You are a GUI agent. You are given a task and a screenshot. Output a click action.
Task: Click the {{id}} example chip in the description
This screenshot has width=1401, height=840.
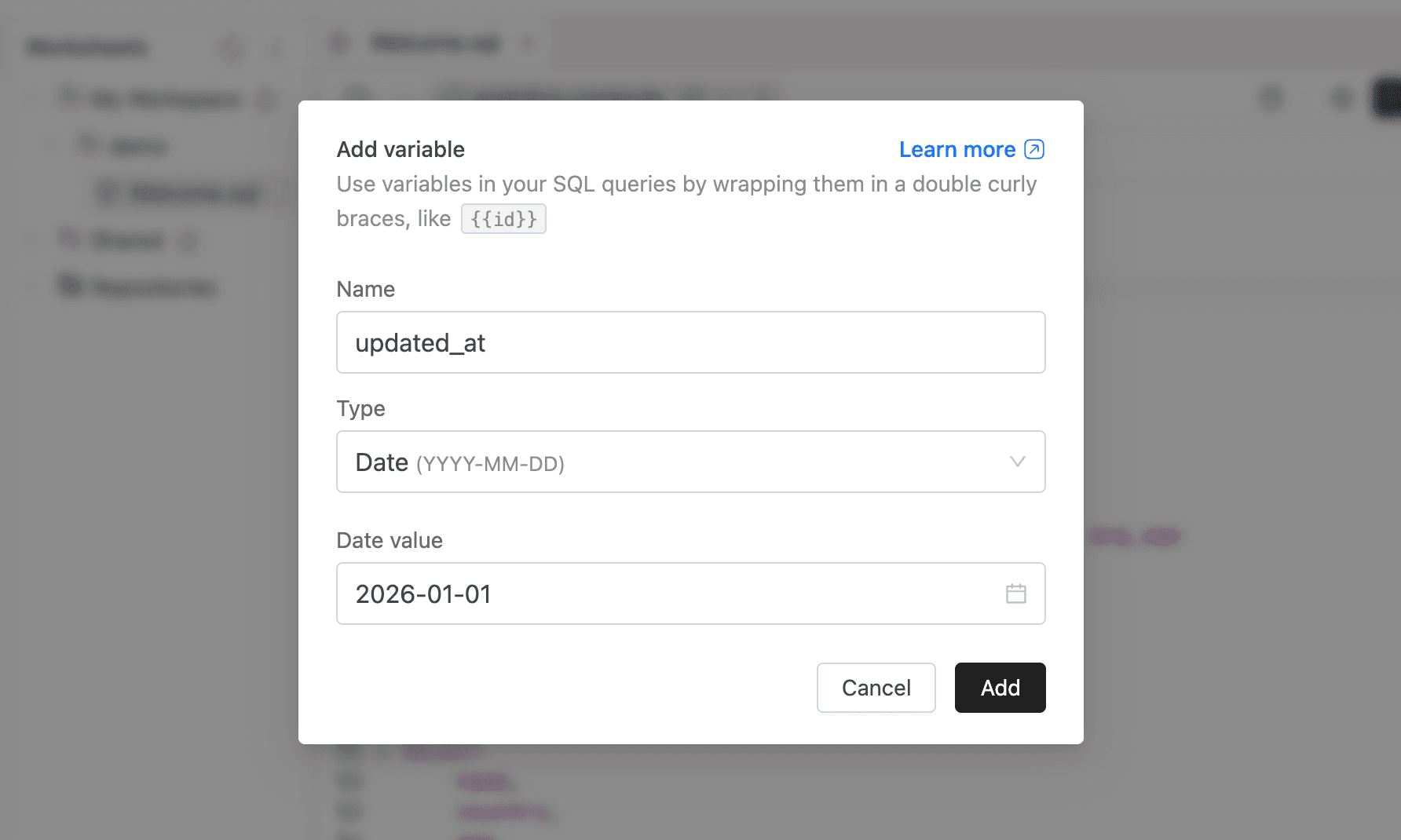tap(503, 218)
